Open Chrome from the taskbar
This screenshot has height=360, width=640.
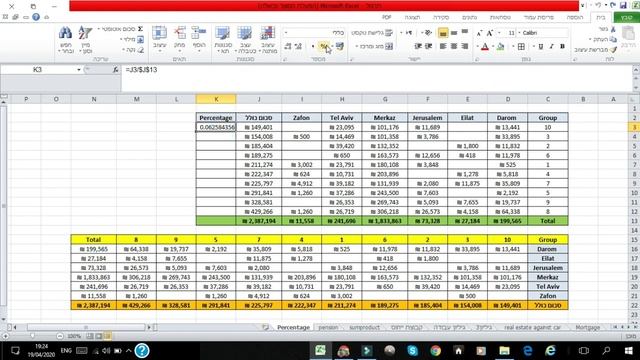436,351
